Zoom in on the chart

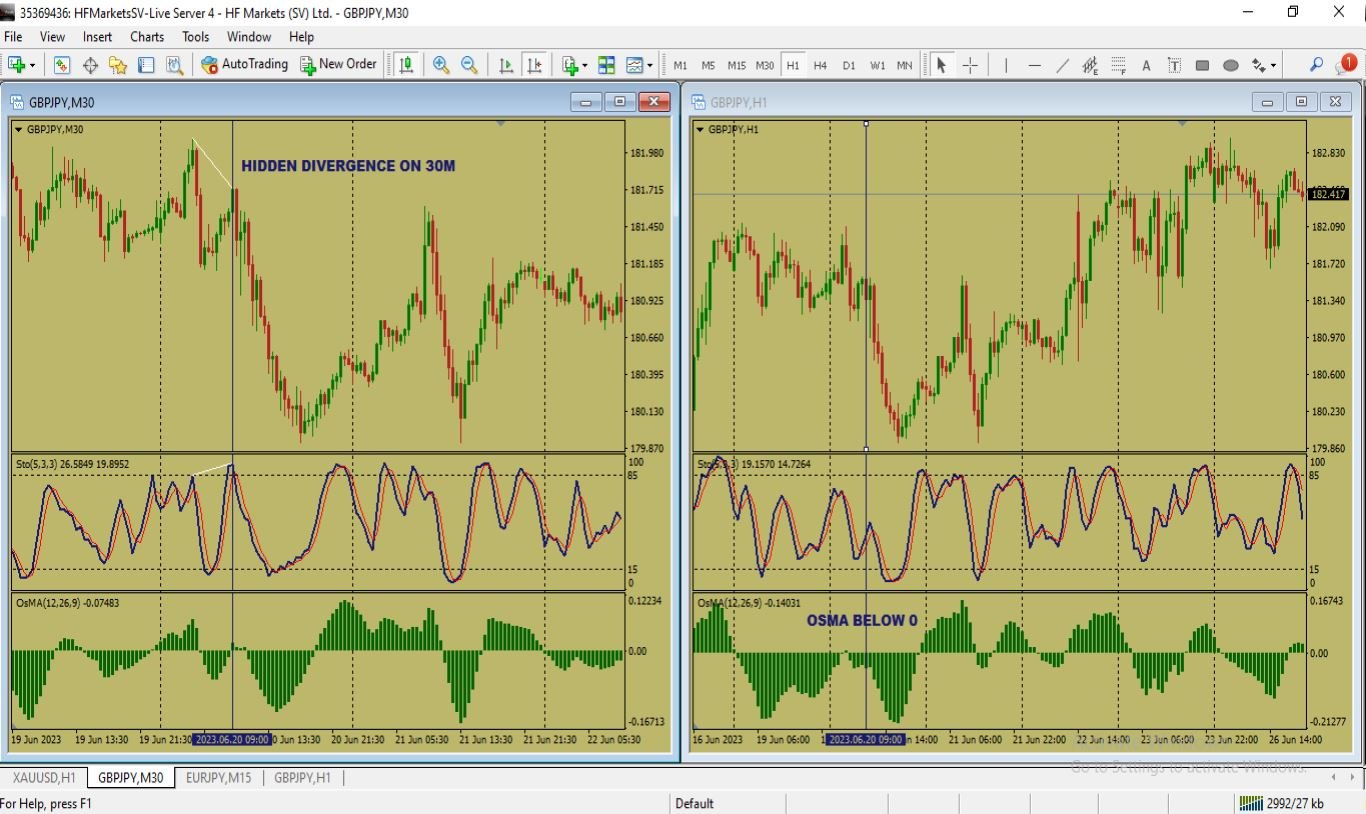click(x=441, y=65)
